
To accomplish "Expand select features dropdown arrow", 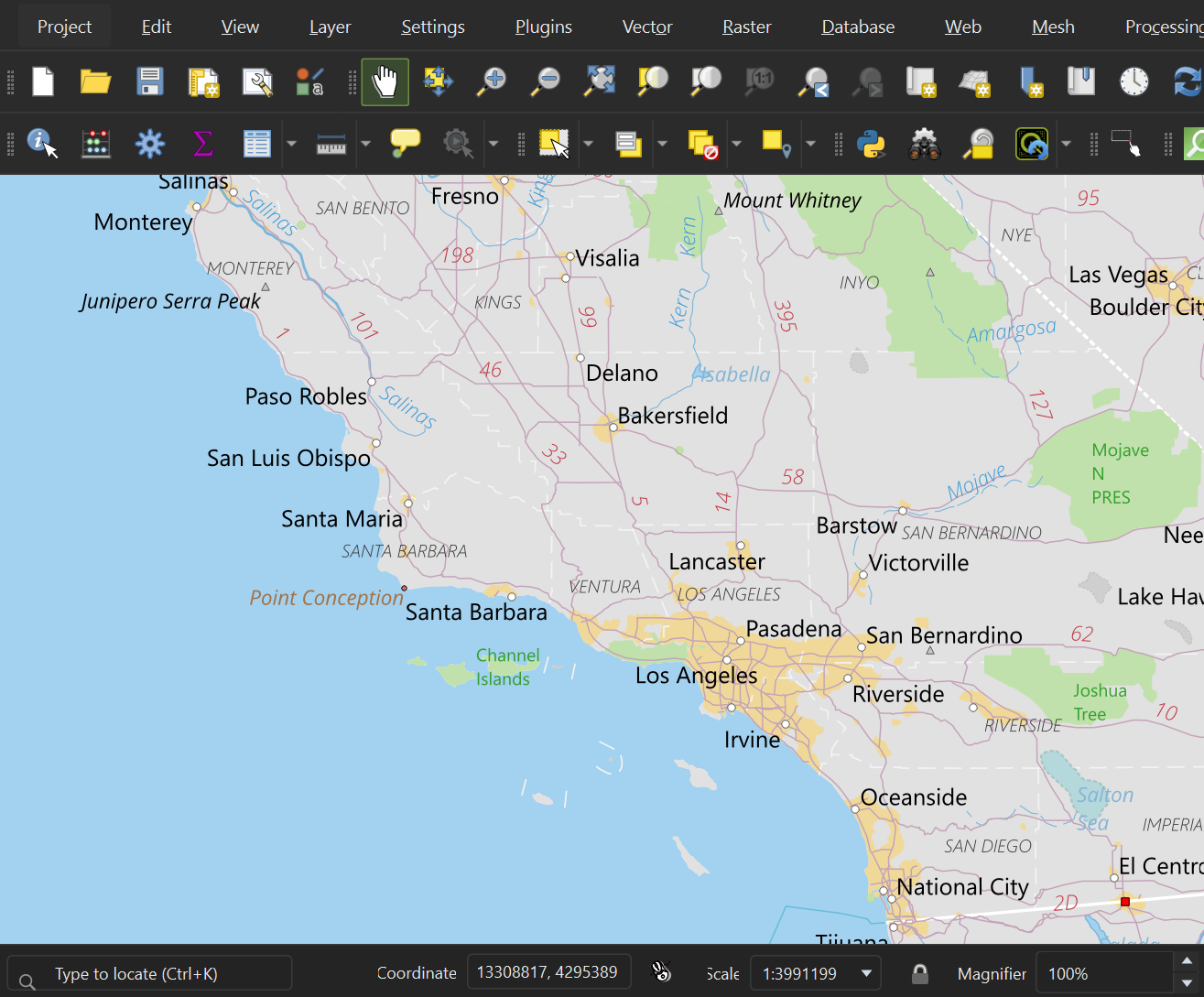I will click(588, 144).
